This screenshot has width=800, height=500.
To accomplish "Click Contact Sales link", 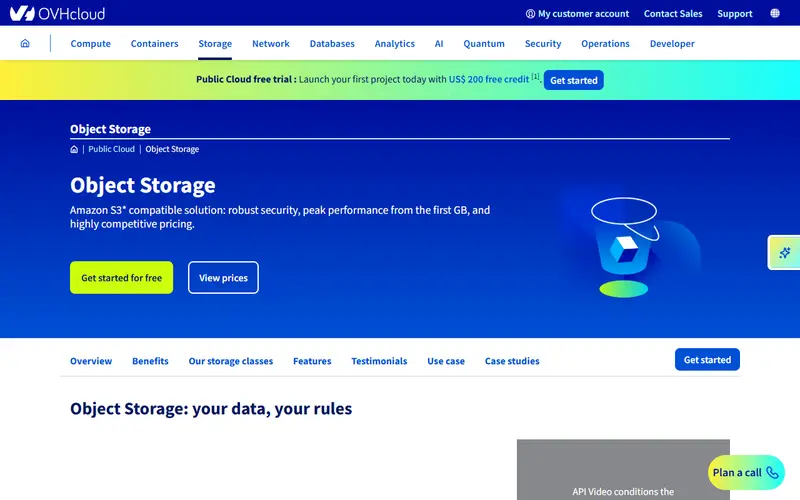I will coord(673,14).
